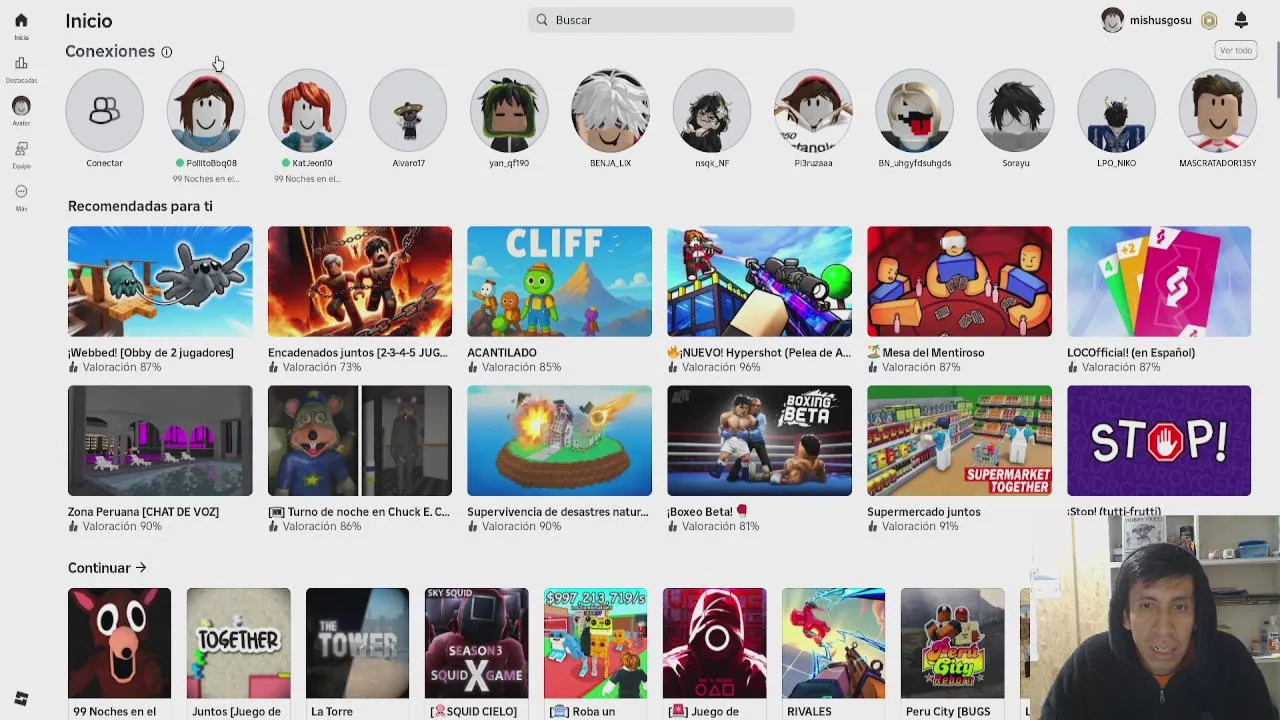Open LOCOfficial en Español game thumbnail
Screen dimensions: 1280x720
coord(1159,281)
